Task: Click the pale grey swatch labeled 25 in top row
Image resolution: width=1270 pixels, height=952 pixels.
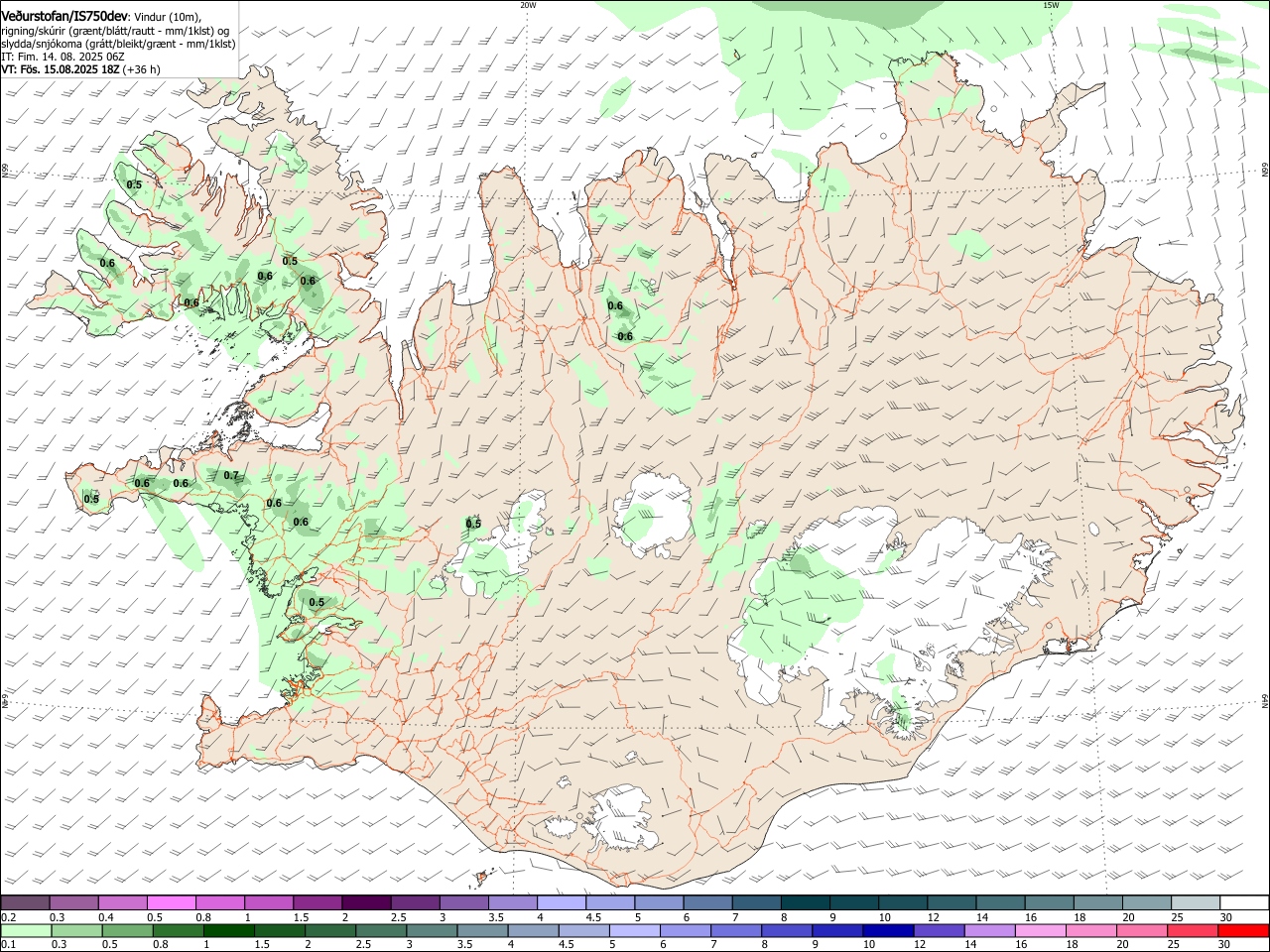Action: point(1195,903)
